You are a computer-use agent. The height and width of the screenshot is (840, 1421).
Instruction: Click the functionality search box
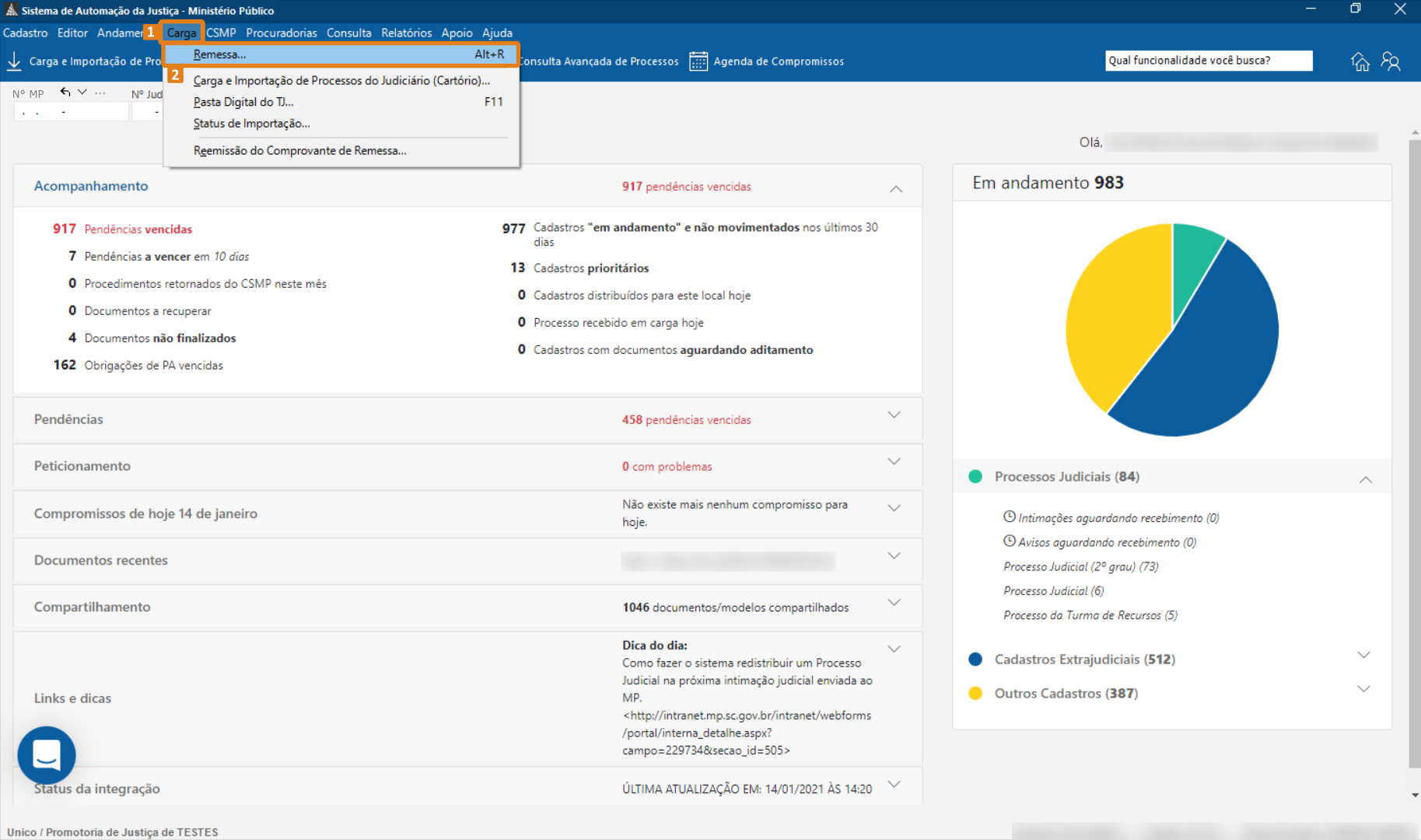[x=1208, y=61]
